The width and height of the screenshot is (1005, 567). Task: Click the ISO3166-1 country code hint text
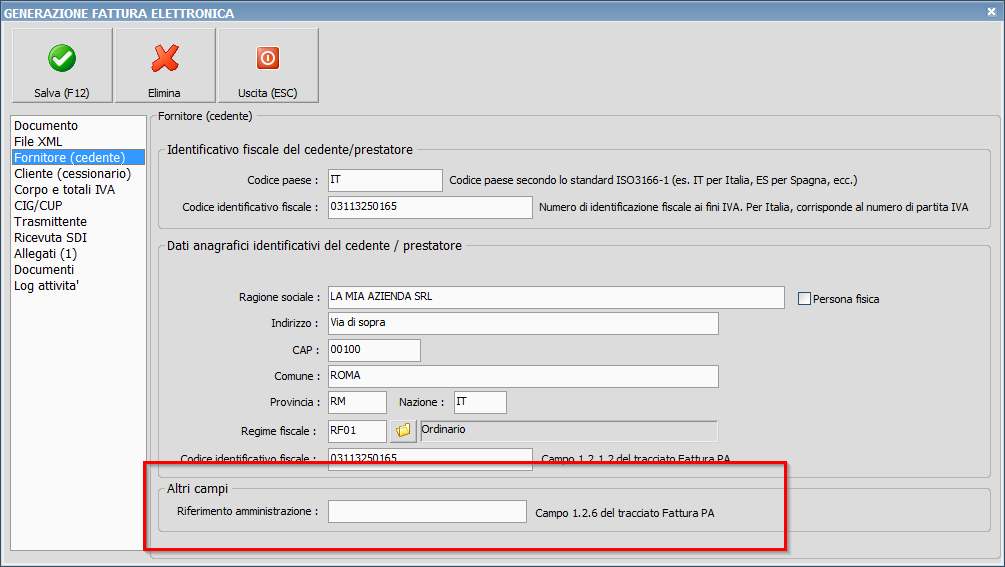(653, 181)
